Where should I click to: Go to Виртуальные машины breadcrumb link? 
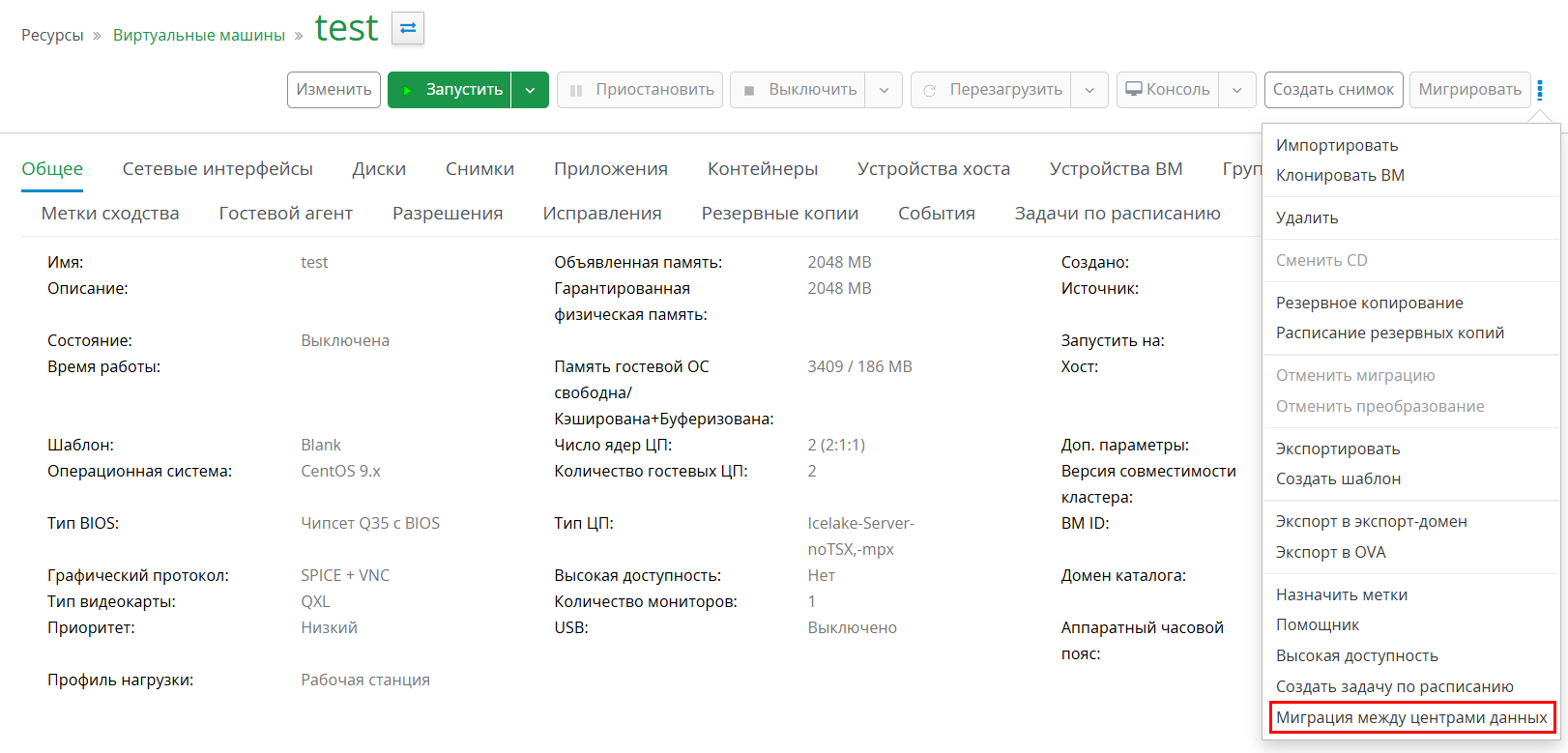(199, 35)
